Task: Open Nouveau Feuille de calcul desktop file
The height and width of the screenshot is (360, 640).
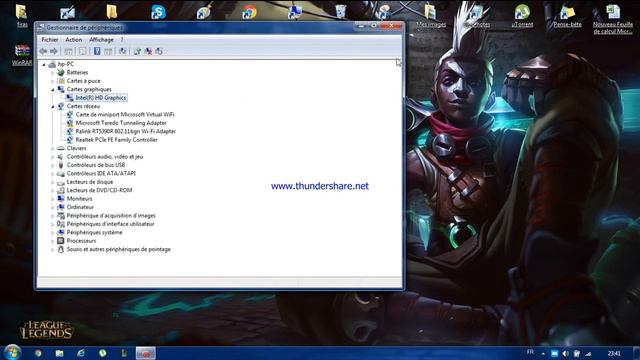Action: [613, 19]
